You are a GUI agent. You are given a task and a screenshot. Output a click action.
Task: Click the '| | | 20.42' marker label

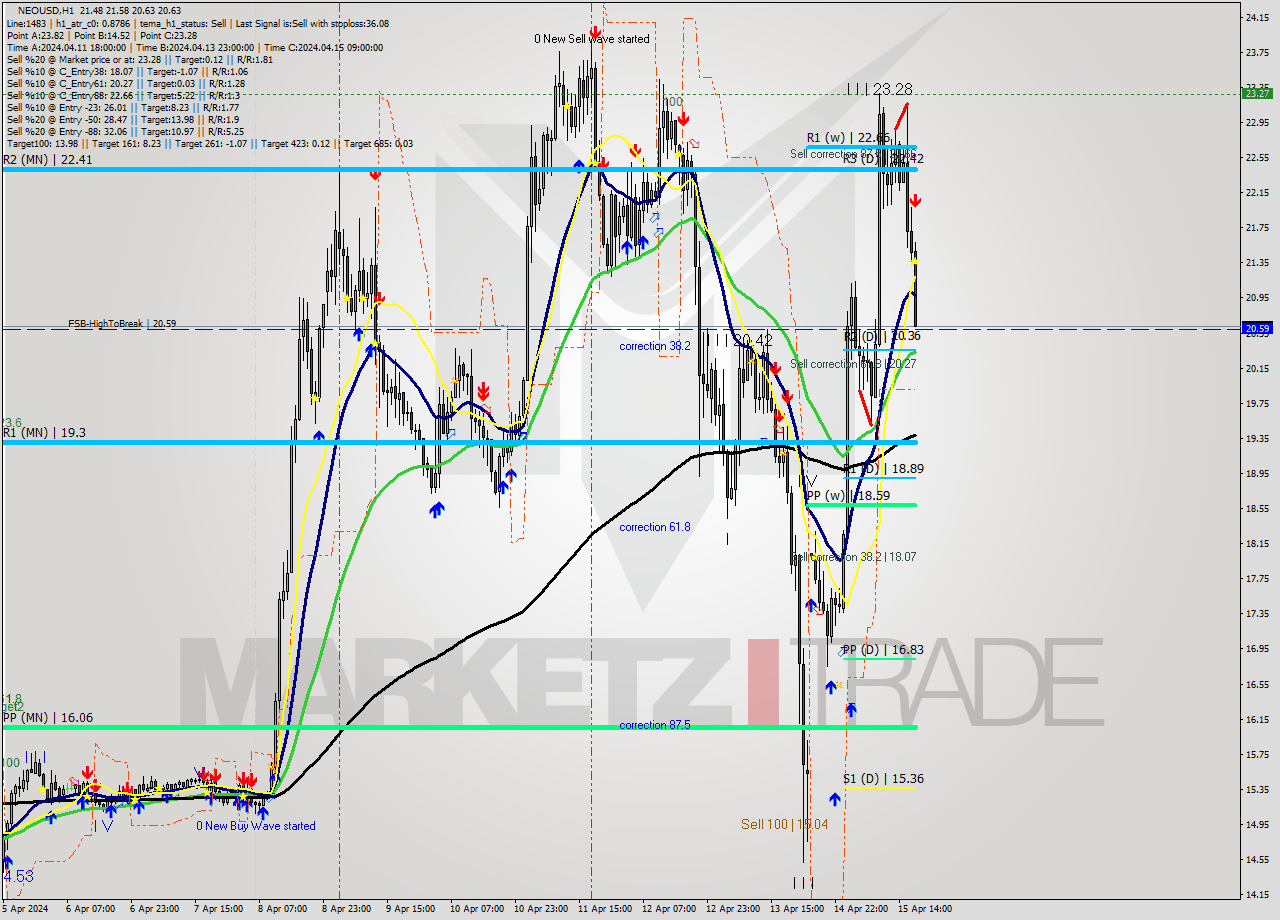739,340
